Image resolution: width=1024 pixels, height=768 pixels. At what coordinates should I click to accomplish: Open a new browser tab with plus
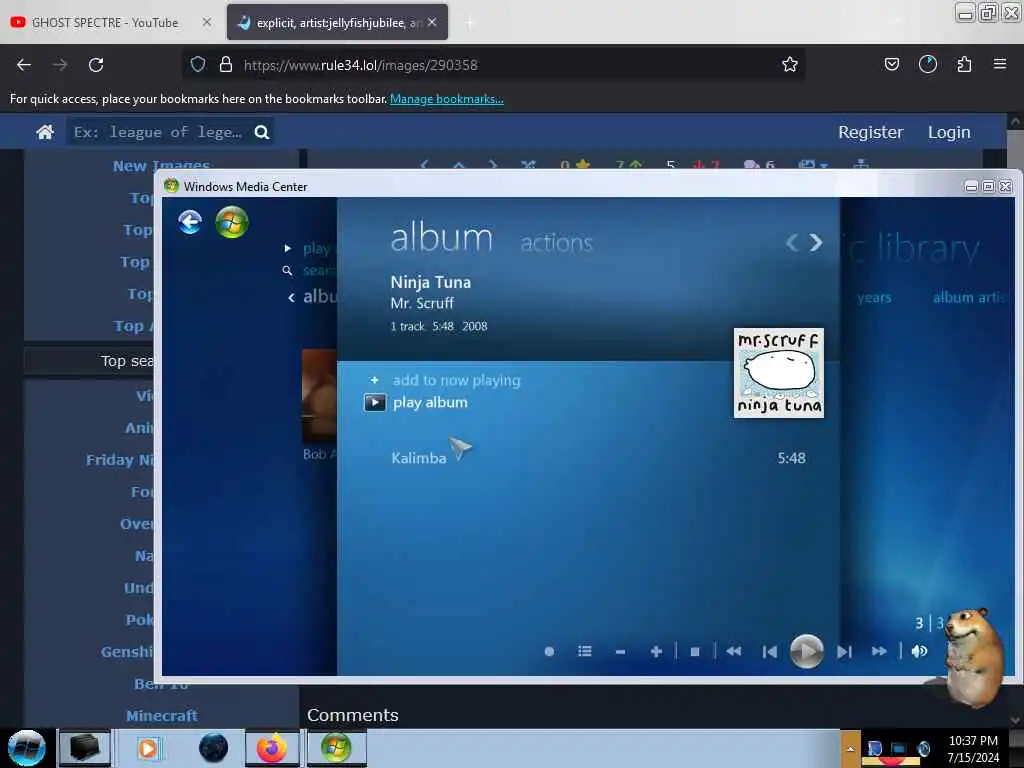pyautogui.click(x=470, y=23)
